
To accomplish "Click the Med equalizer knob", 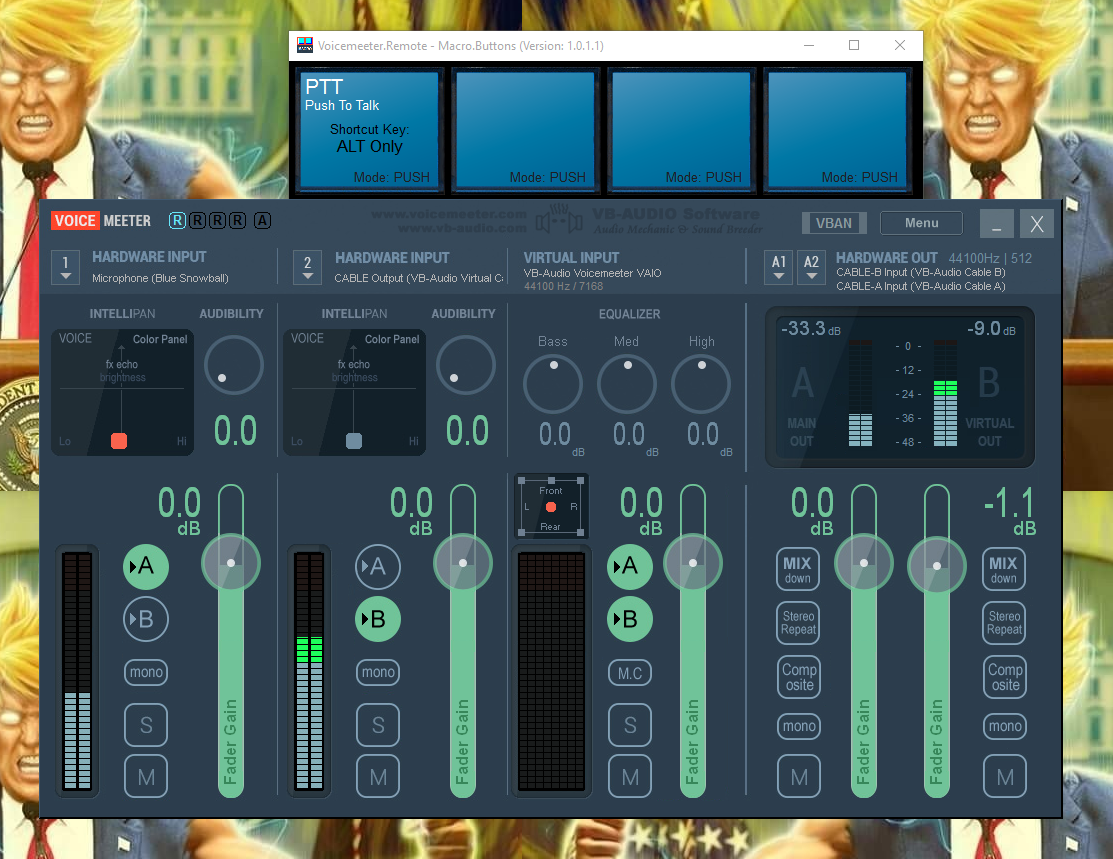I will pyautogui.click(x=627, y=384).
